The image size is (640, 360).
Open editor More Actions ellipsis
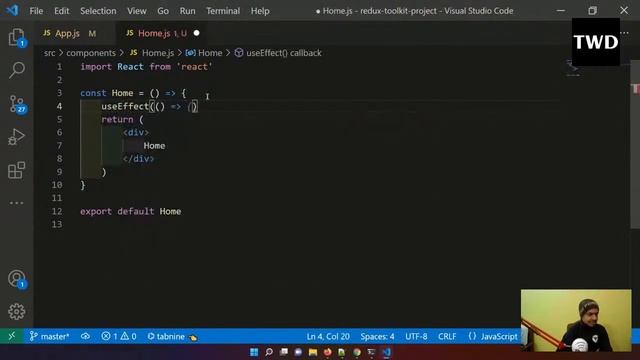pyautogui.click(x=624, y=33)
